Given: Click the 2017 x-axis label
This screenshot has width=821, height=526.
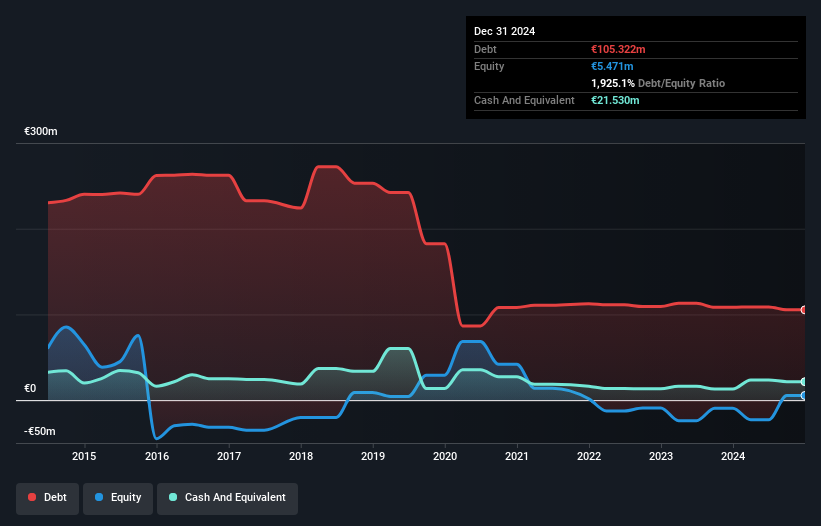Looking at the screenshot, I should click(229, 456).
